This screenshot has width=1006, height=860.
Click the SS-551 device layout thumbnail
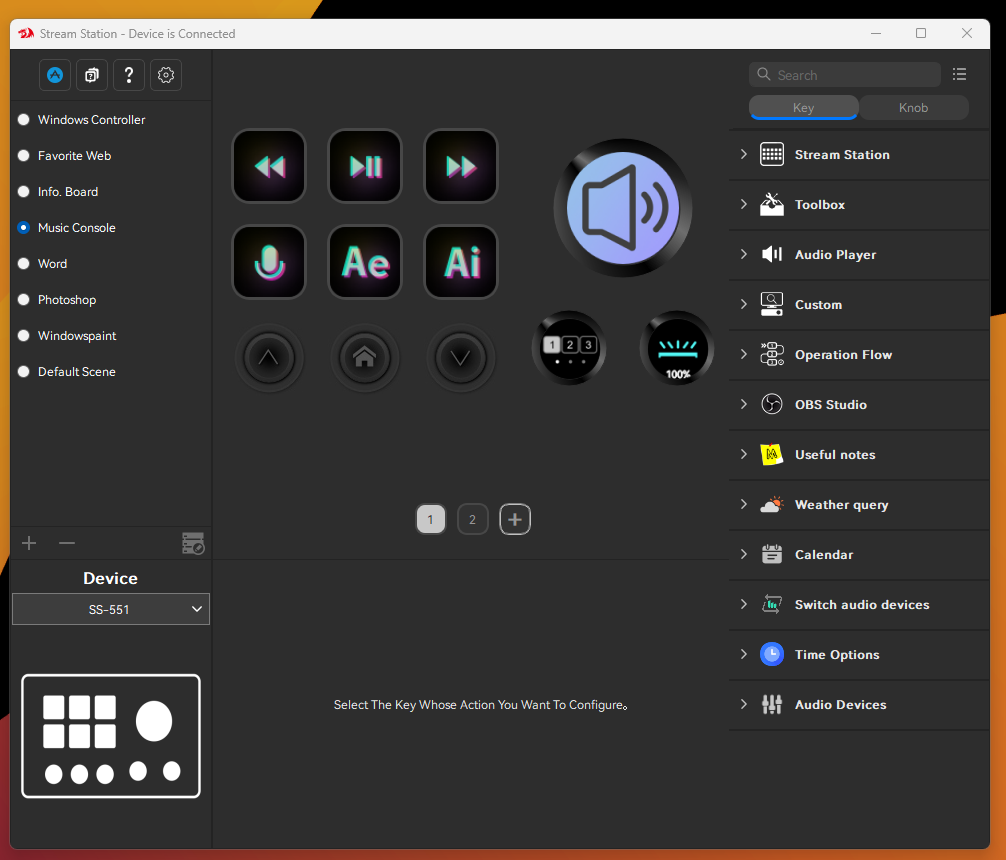click(111, 736)
